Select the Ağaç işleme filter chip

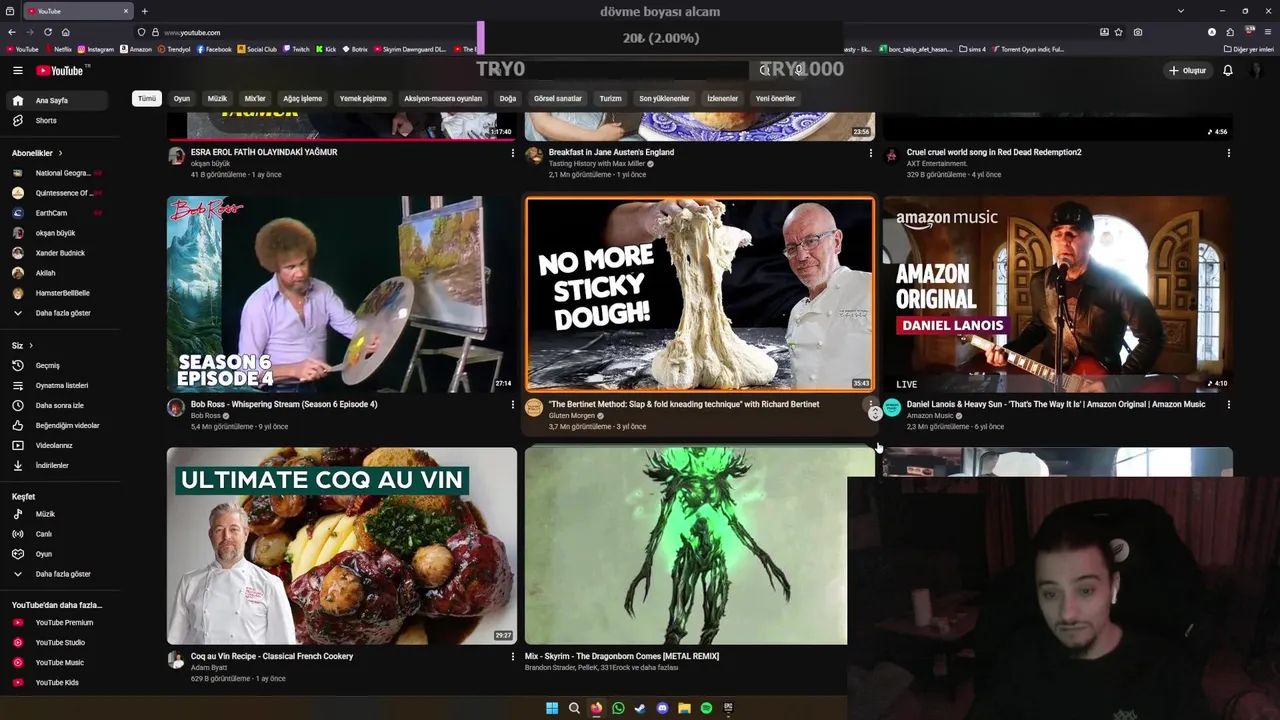[303, 98]
